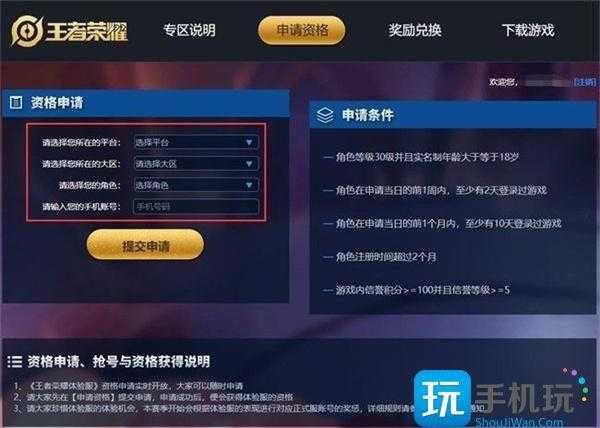Click the 王者荣耀 logo icon

pyautogui.click(x=27, y=31)
